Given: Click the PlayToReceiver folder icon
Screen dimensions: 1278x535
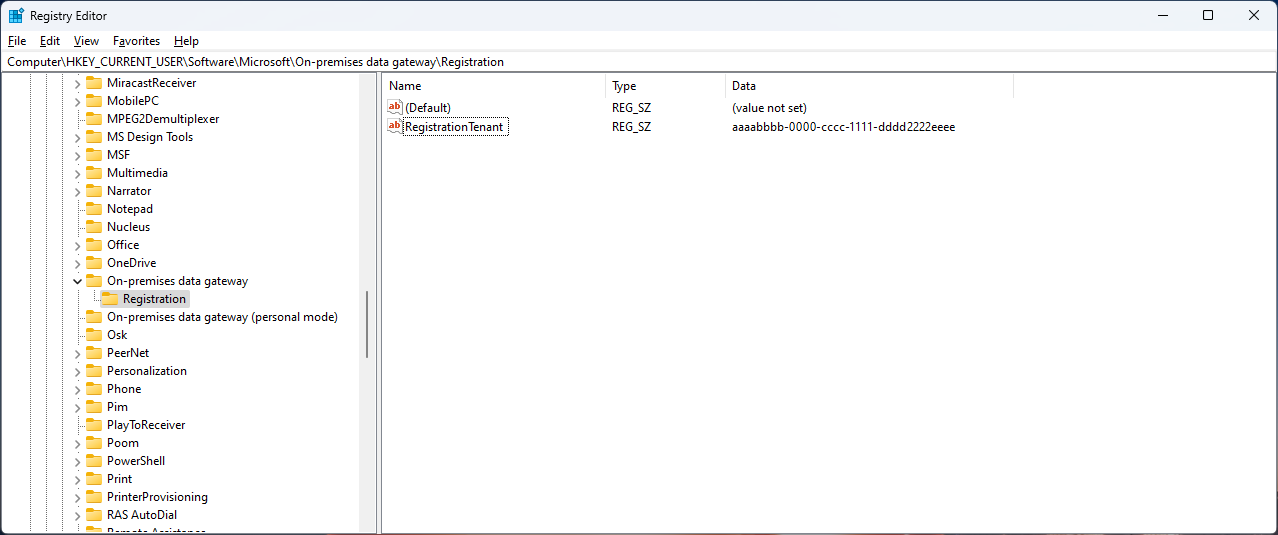Looking at the screenshot, I should point(93,425).
